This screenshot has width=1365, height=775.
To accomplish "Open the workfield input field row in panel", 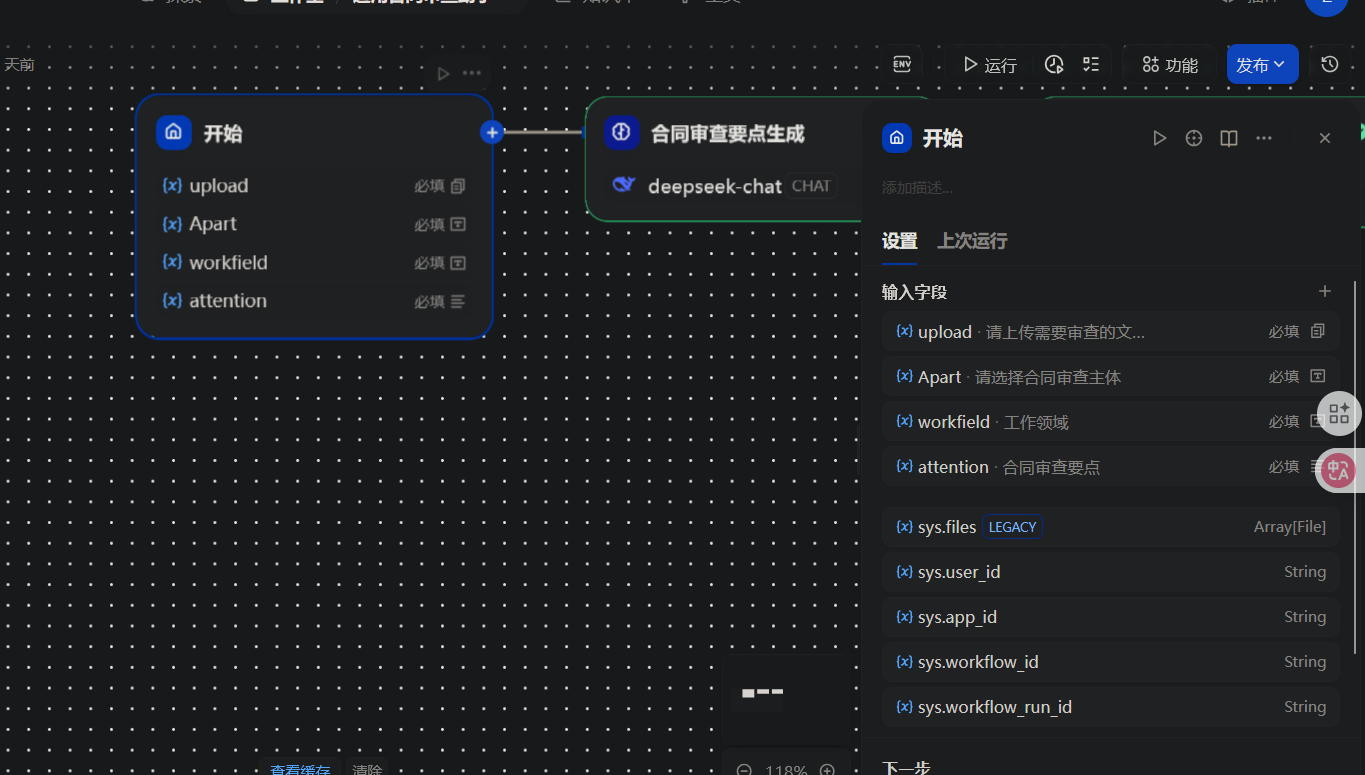I will (1110, 422).
